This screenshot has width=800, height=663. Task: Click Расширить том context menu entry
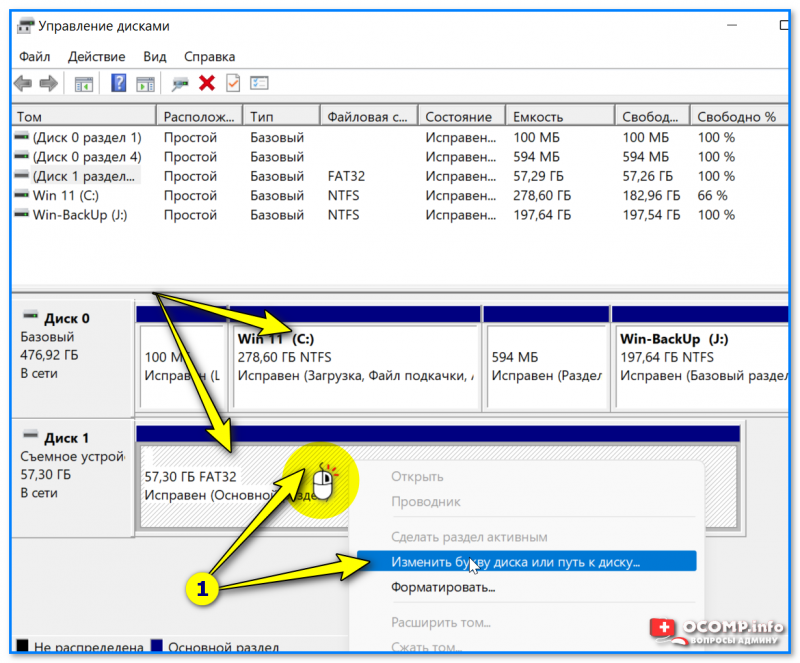441,622
